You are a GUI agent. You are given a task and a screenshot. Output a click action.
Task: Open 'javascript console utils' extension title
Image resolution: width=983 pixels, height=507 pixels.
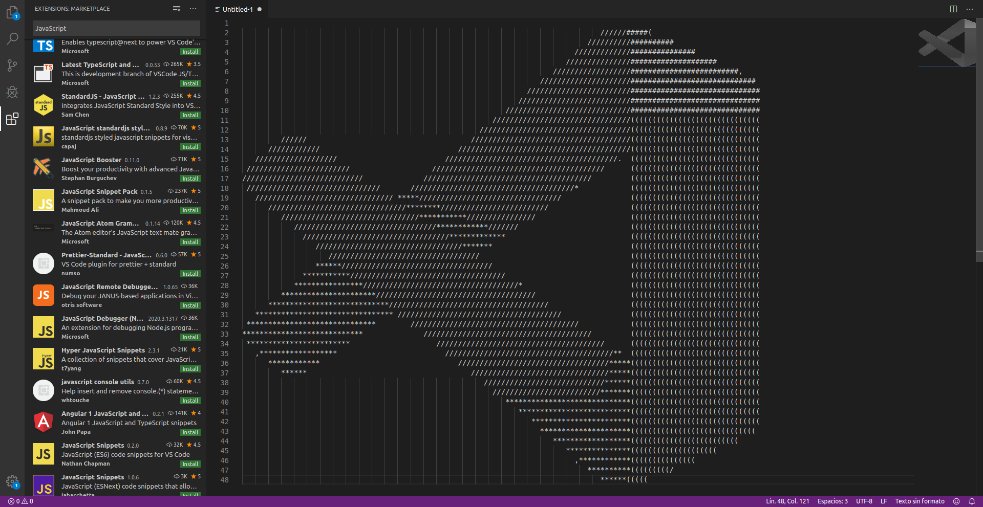[97, 382]
